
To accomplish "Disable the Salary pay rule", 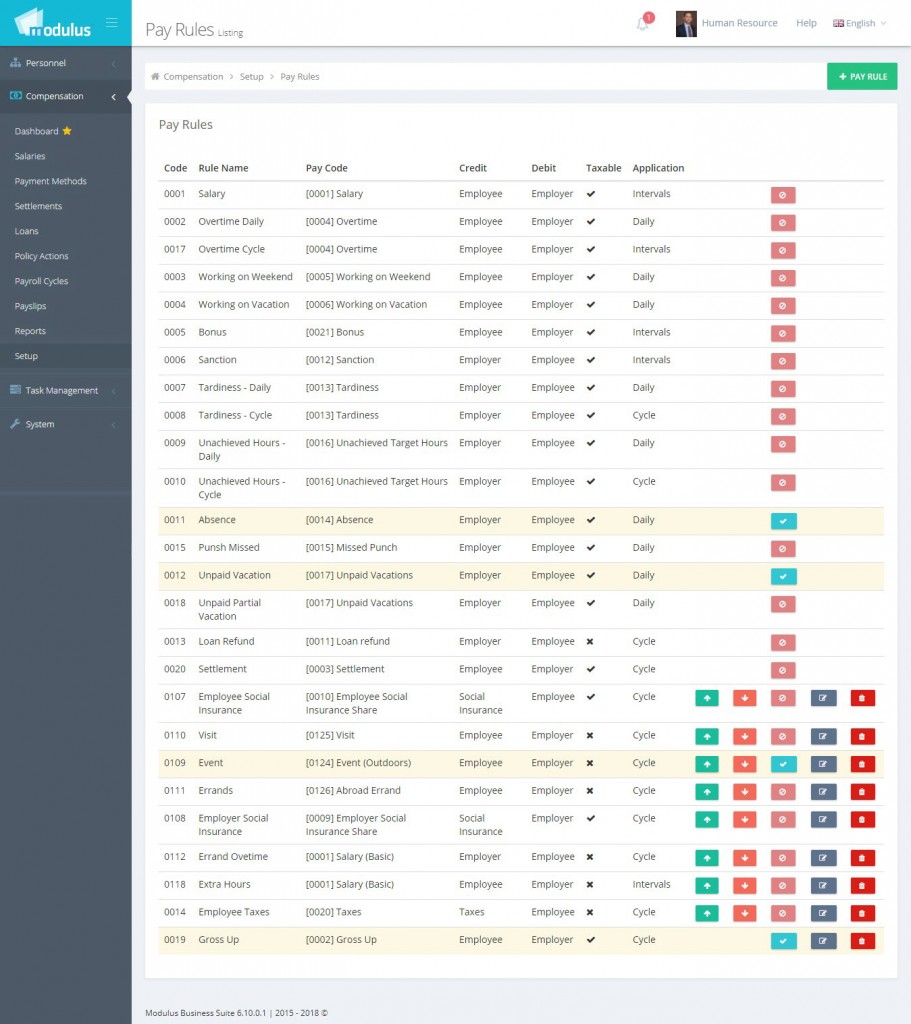I will coord(783,194).
